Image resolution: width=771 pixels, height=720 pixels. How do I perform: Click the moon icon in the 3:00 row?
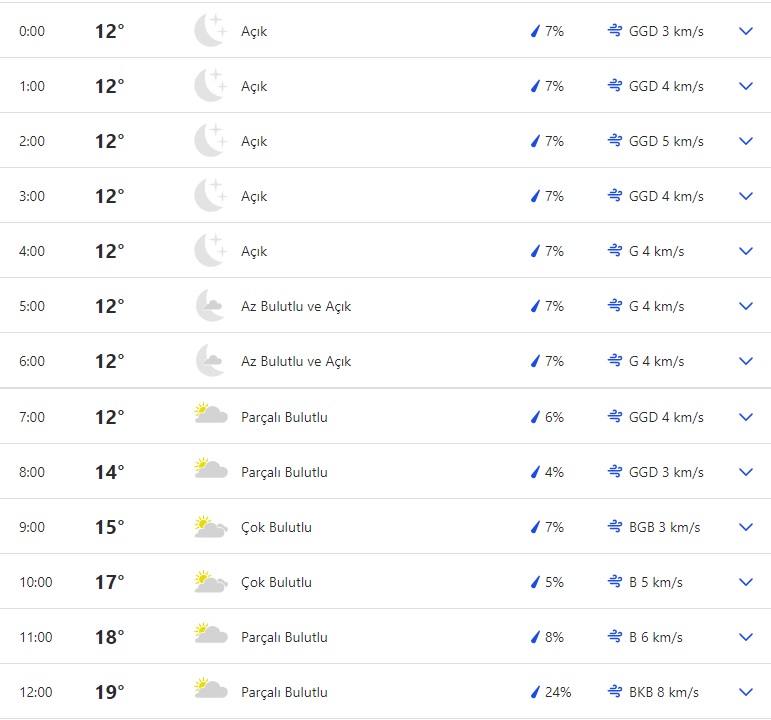coord(210,196)
